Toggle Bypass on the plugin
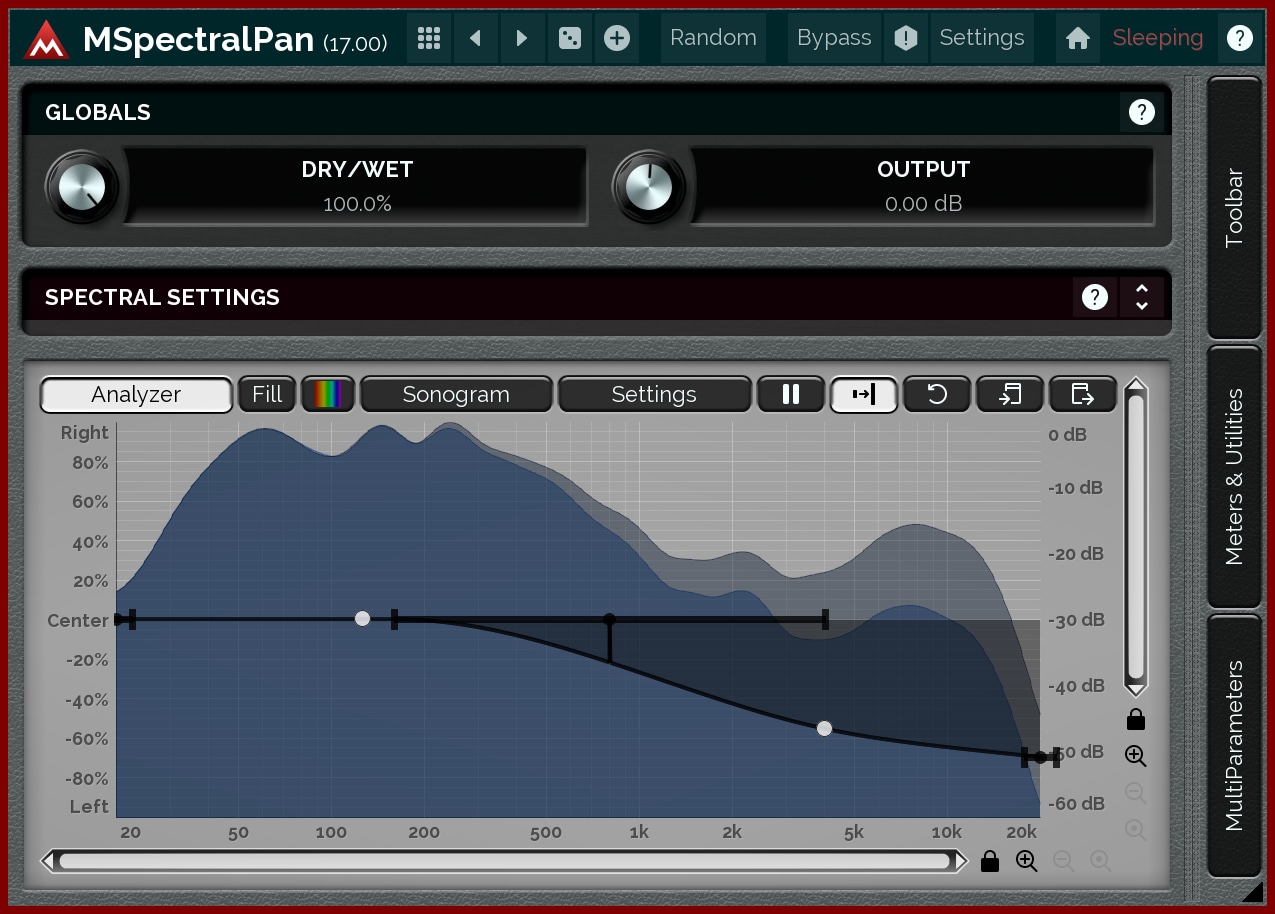This screenshot has height=914, width=1275. click(x=834, y=38)
